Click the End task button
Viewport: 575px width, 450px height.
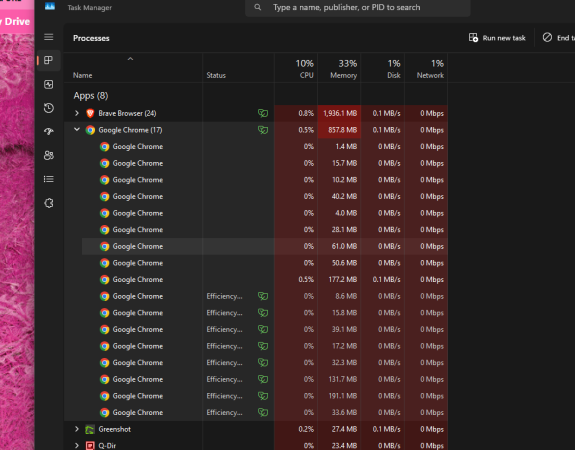558,38
